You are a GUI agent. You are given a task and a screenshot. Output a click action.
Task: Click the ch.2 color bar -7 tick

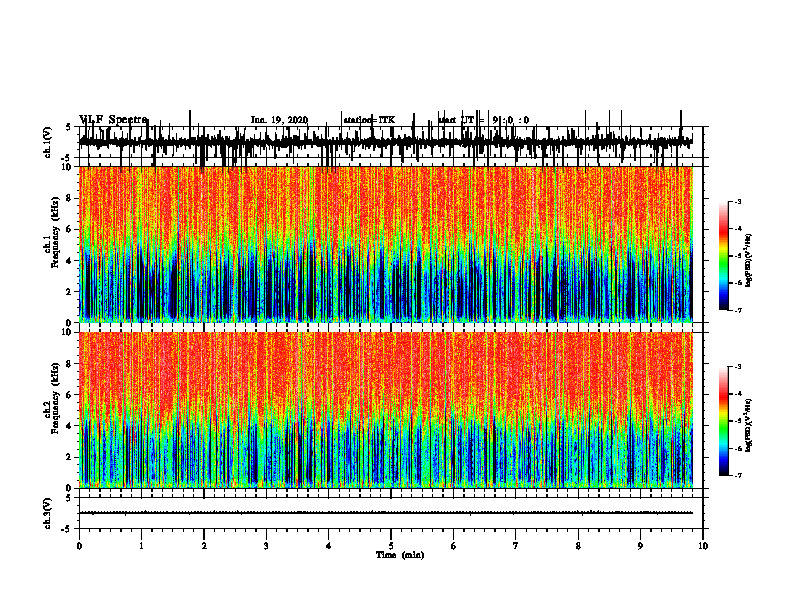[x=738, y=475]
